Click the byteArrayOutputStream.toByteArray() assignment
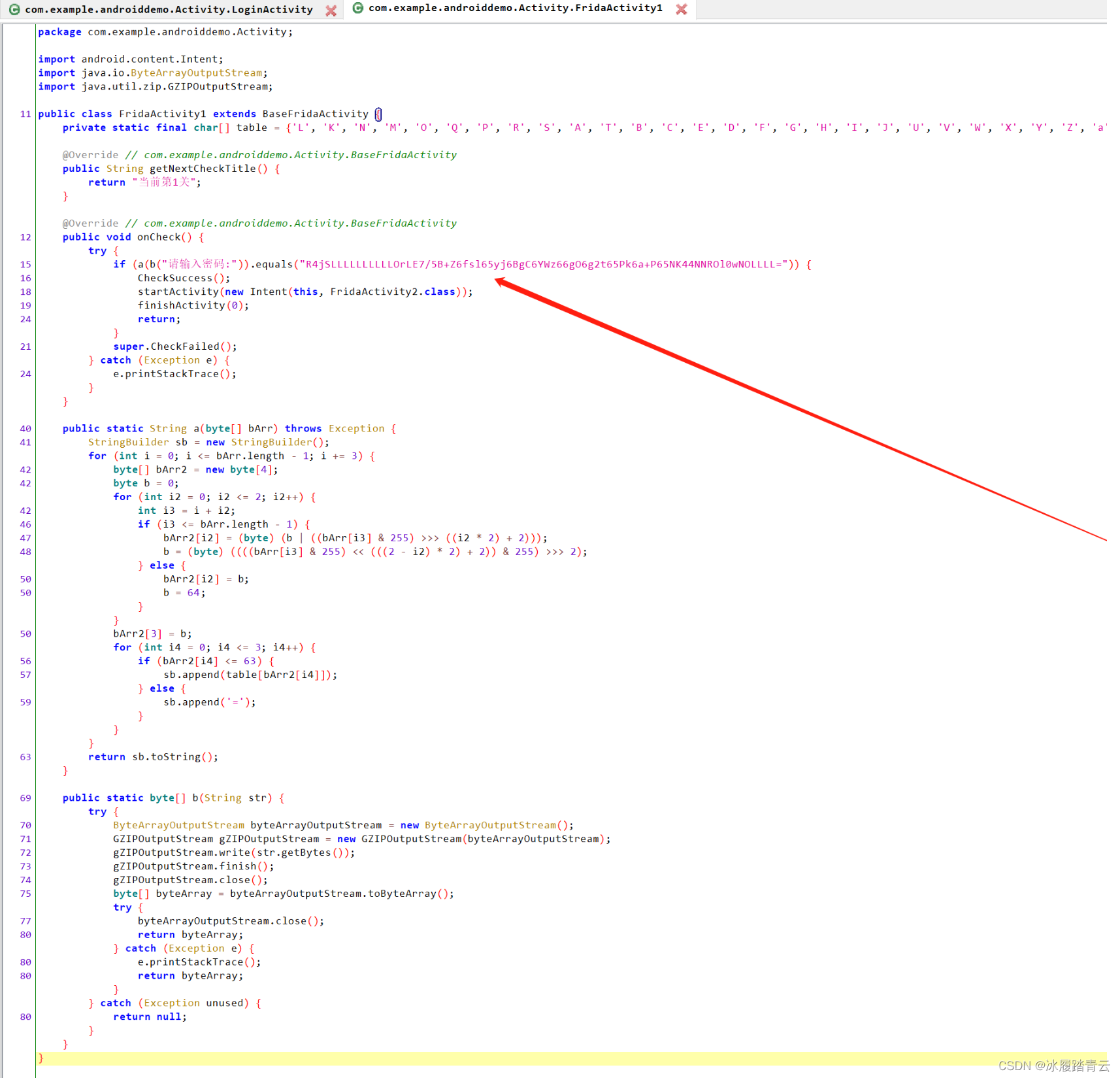Viewport: 1120px width, 1078px height. 284,894
